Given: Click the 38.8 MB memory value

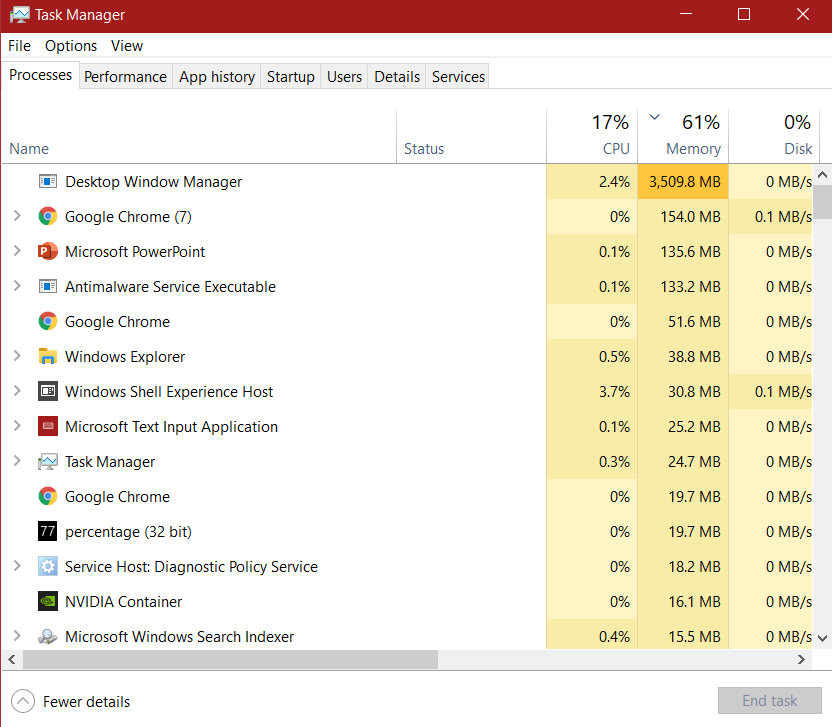Looking at the screenshot, I should pos(694,357).
